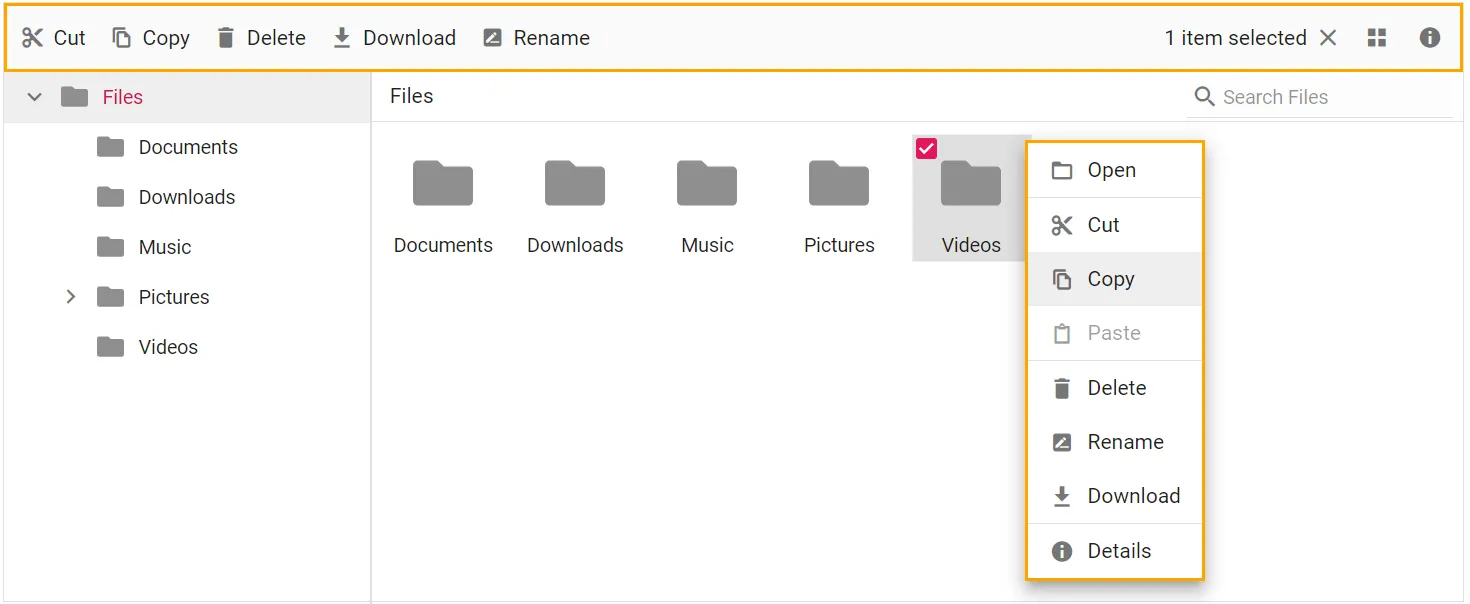Select Downloads in the navigation tree
Screen dimensions: 1470x604
(x=187, y=197)
